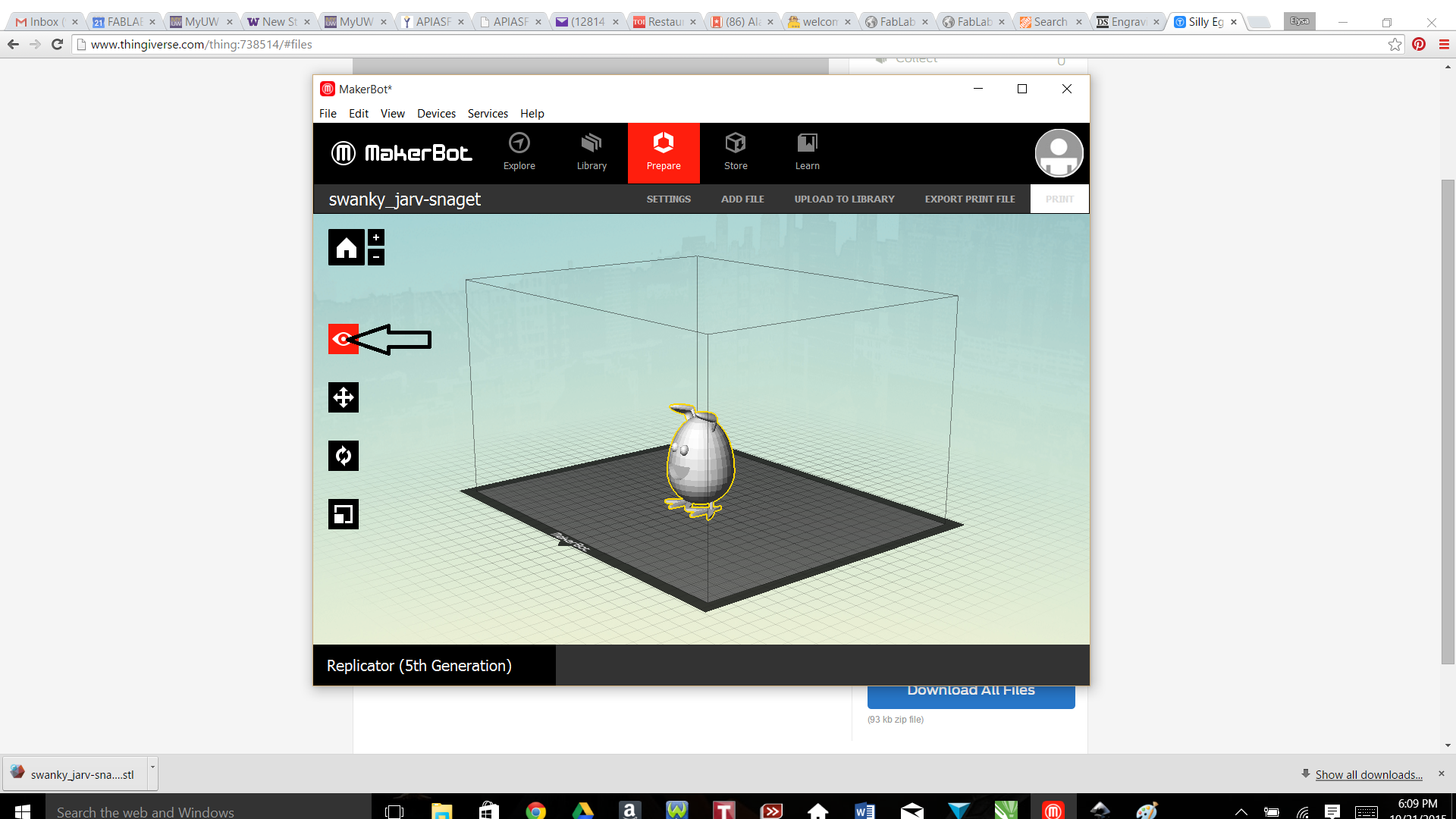
Task: Reset view with the Home icon
Action: click(x=346, y=246)
